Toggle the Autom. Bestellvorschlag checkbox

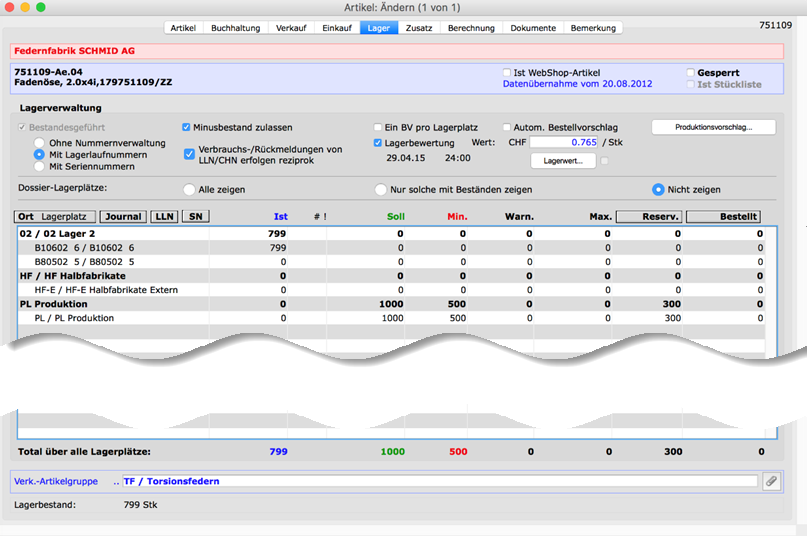click(506, 128)
